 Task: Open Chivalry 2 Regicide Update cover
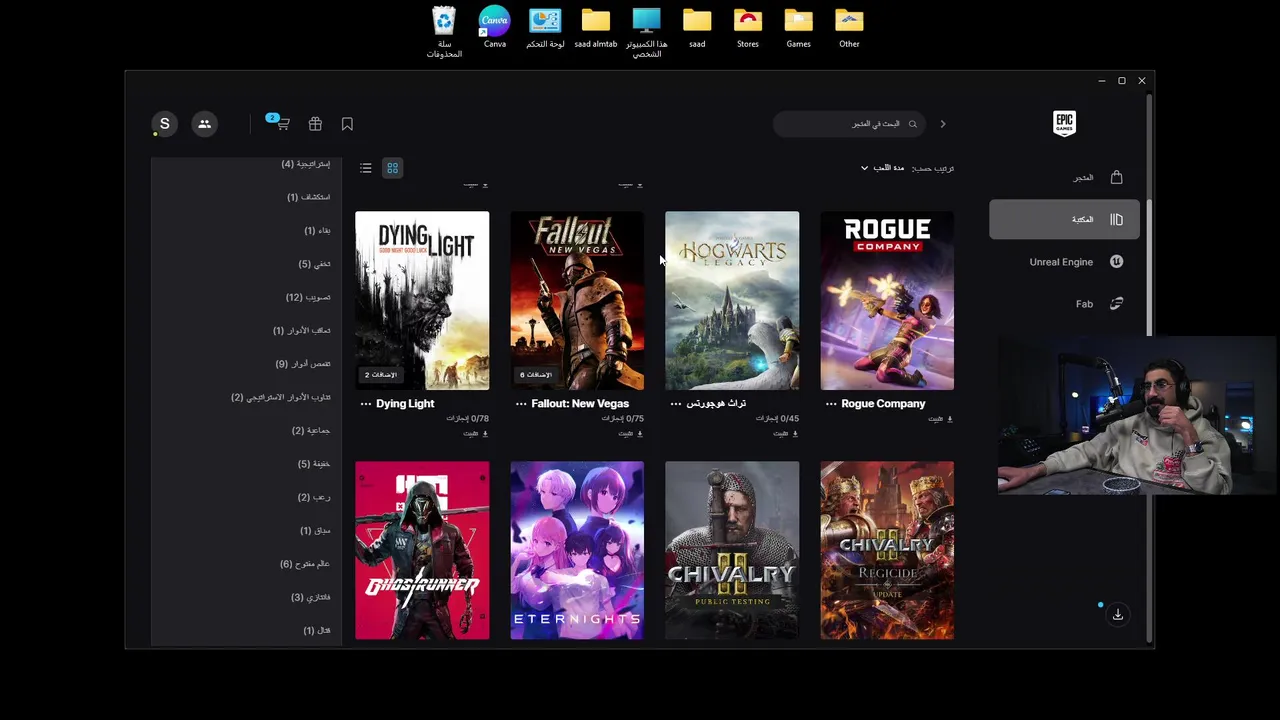click(x=887, y=550)
